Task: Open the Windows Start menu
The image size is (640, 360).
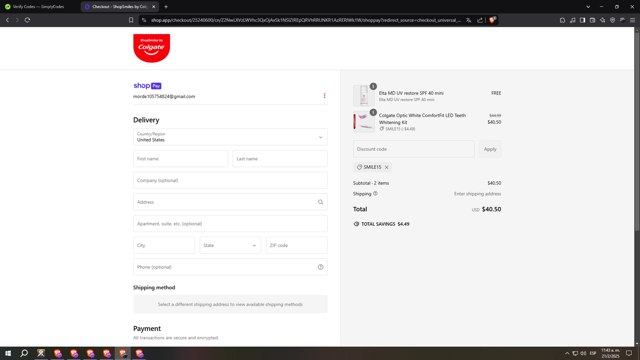Action: (x=8, y=353)
